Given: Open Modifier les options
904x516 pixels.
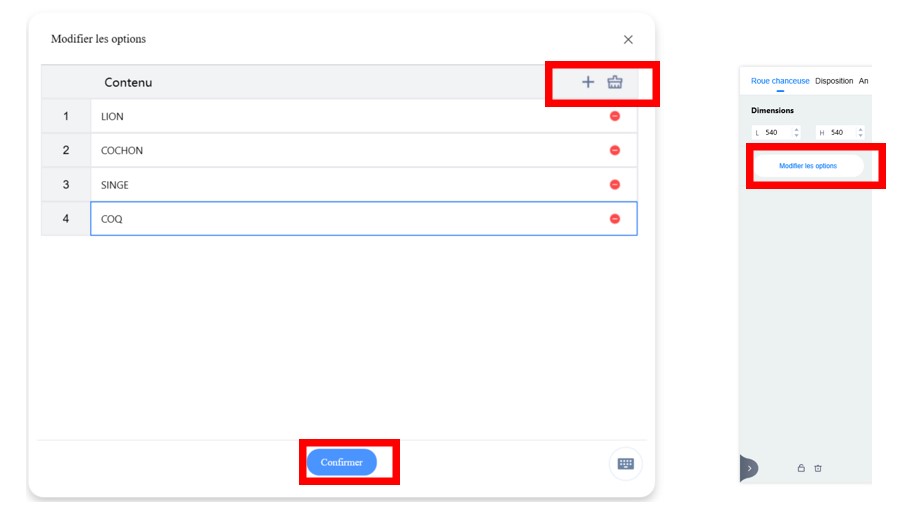Looking at the screenshot, I should (808, 165).
